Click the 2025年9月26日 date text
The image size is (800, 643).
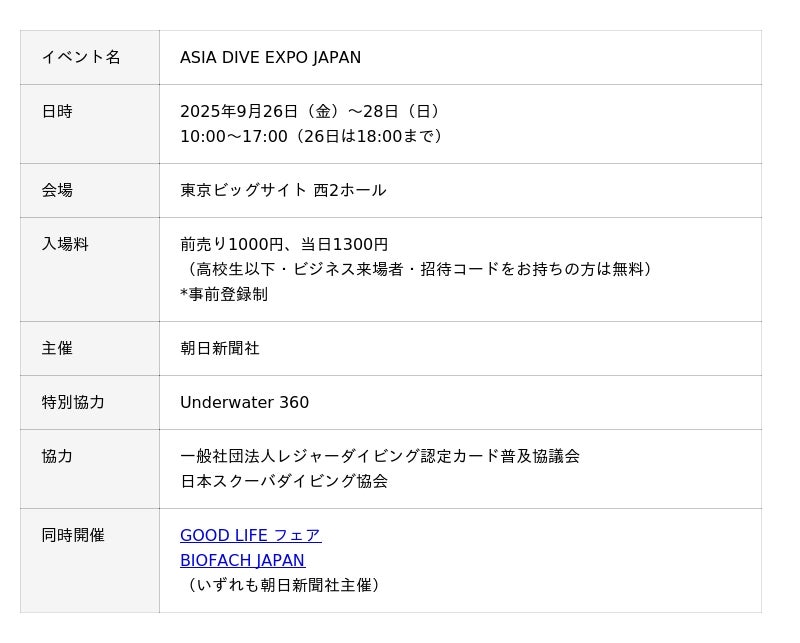click(240, 112)
